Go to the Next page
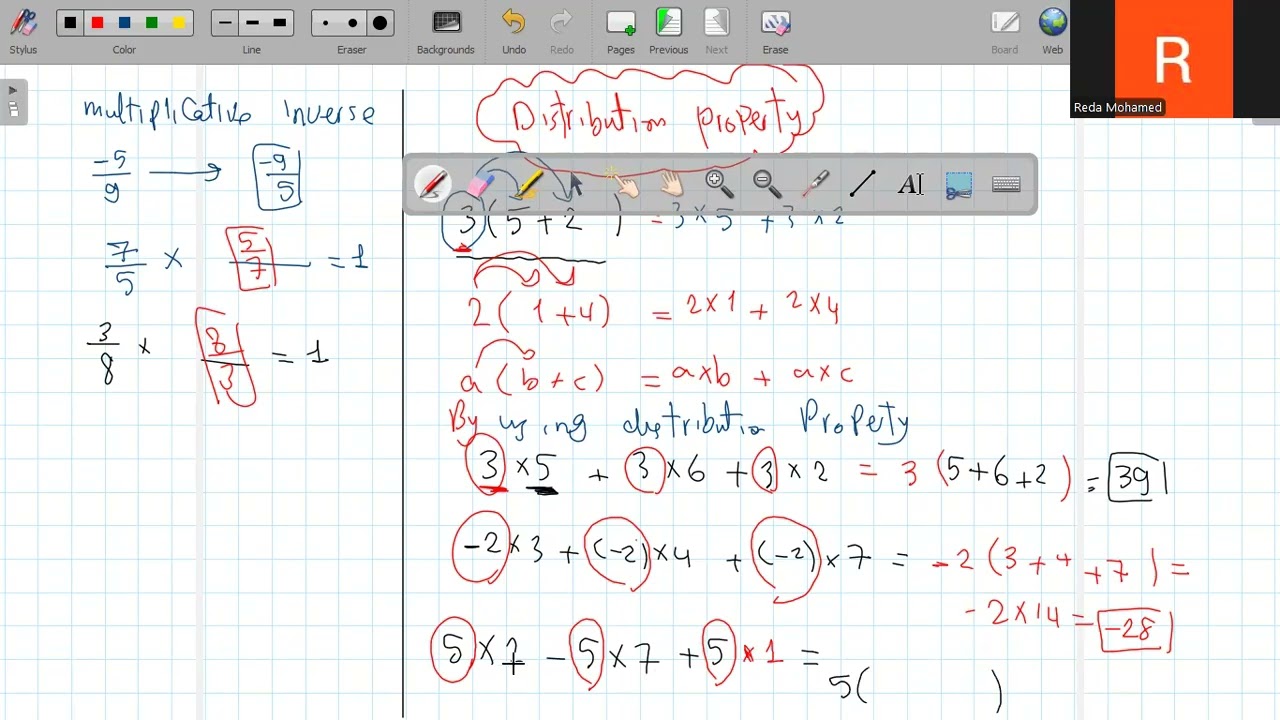 717,31
